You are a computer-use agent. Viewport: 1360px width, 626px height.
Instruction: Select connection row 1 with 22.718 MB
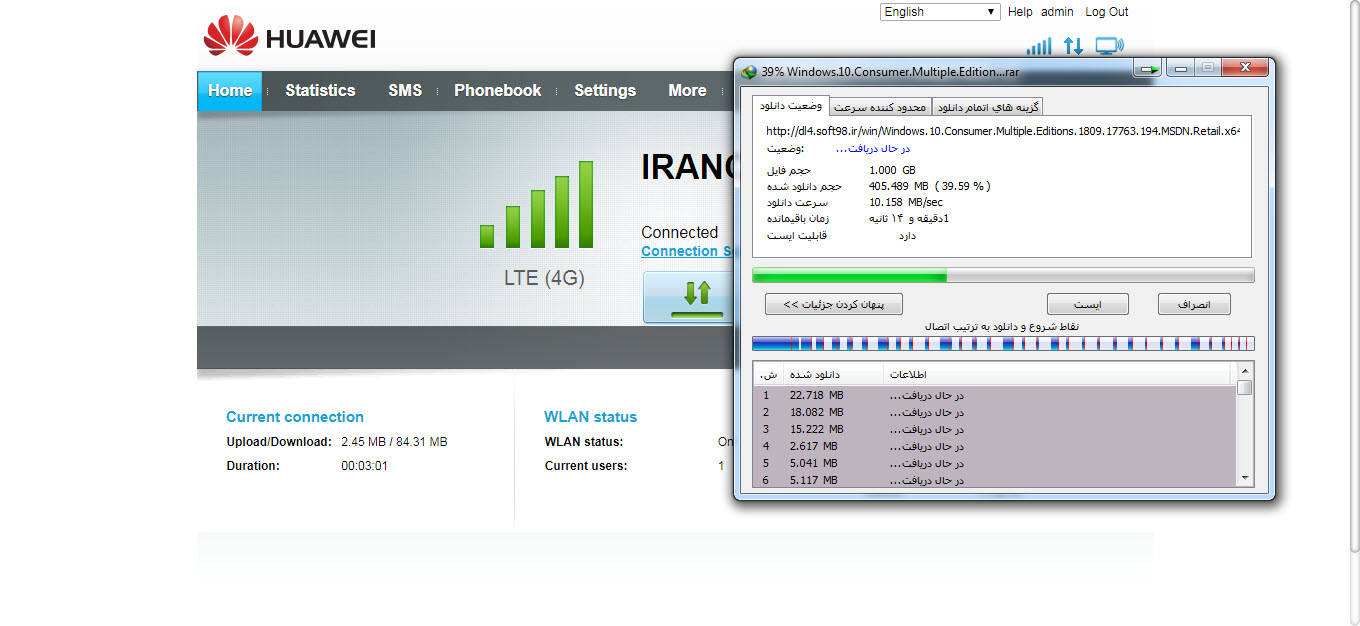pos(995,395)
